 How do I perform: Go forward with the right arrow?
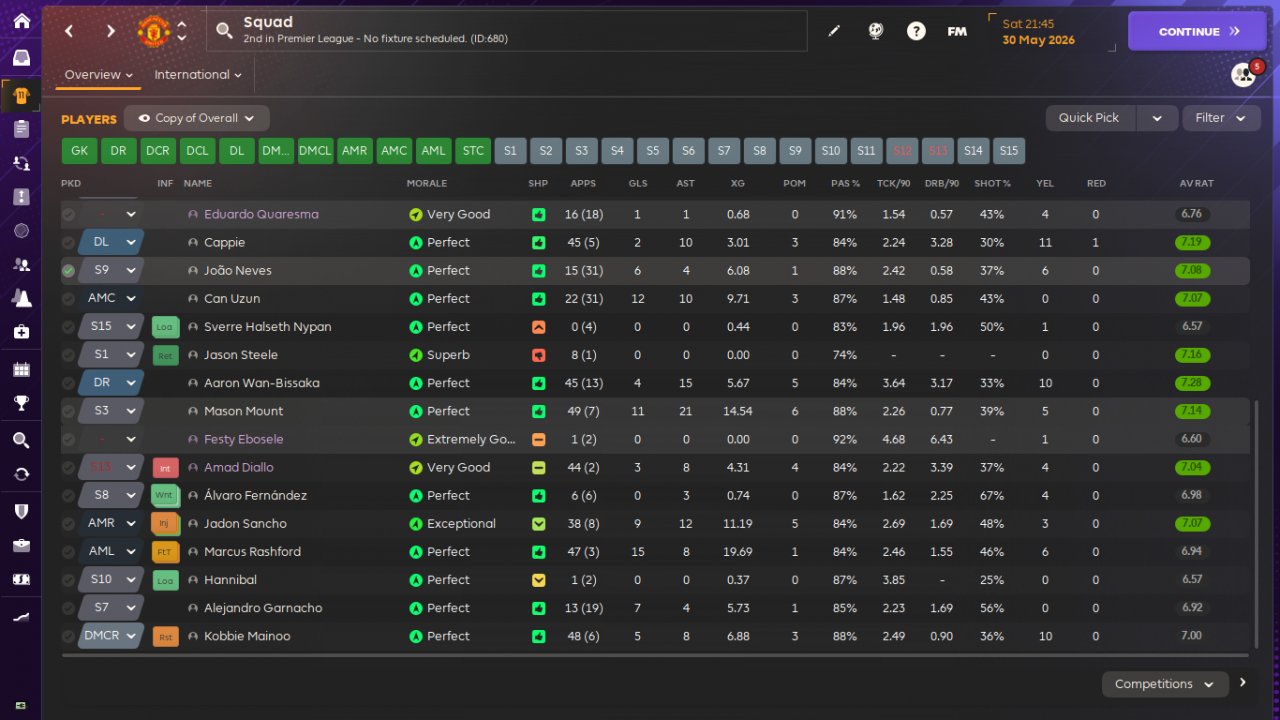pos(110,31)
